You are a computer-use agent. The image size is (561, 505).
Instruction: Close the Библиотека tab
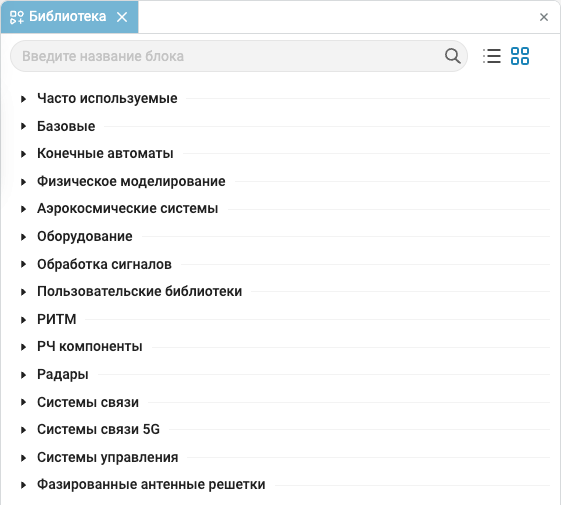122,17
